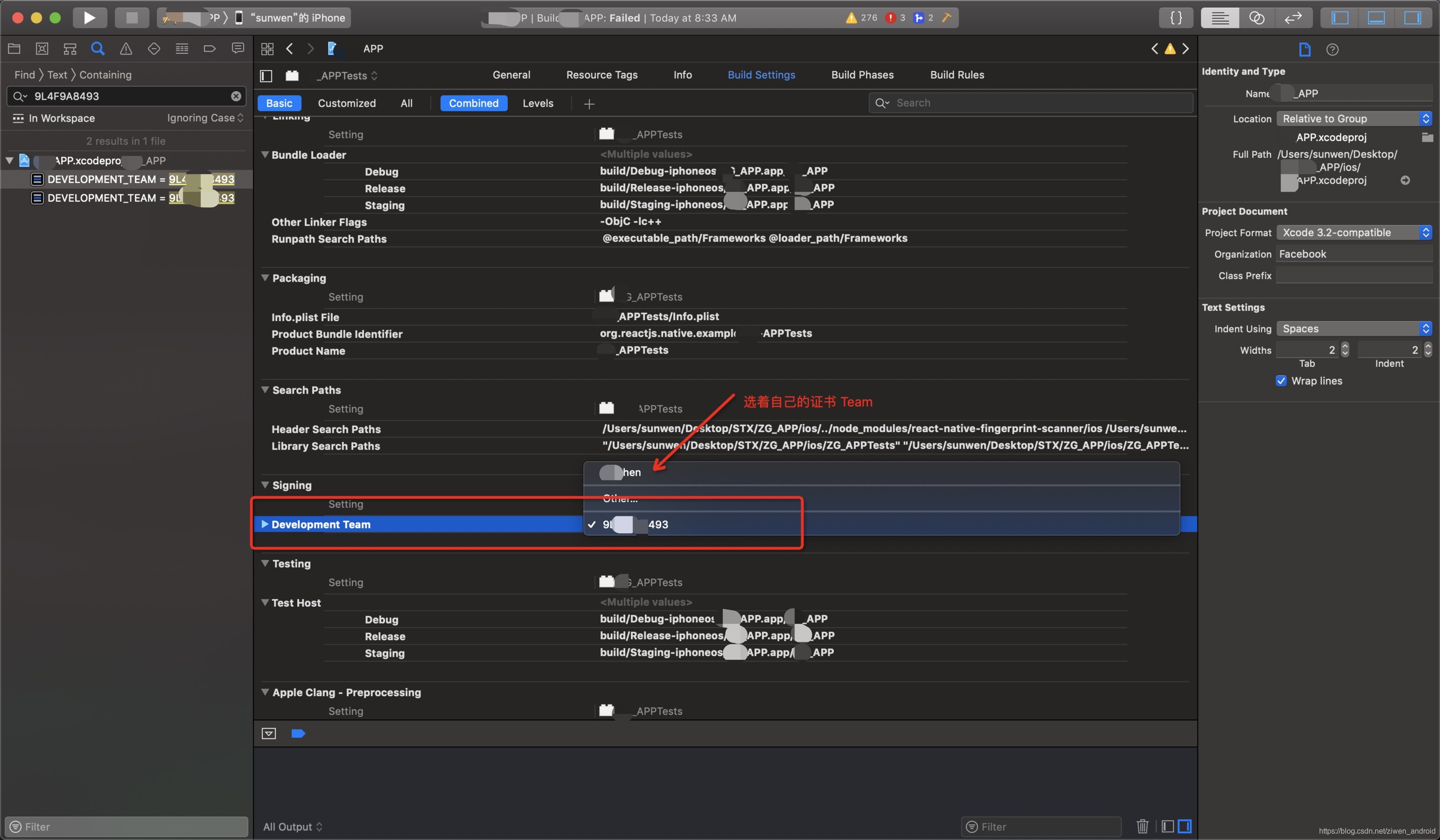Screen dimensions: 1440x840
Task: Switch to the Resource Tags tab
Action: pyautogui.click(x=602, y=75)
